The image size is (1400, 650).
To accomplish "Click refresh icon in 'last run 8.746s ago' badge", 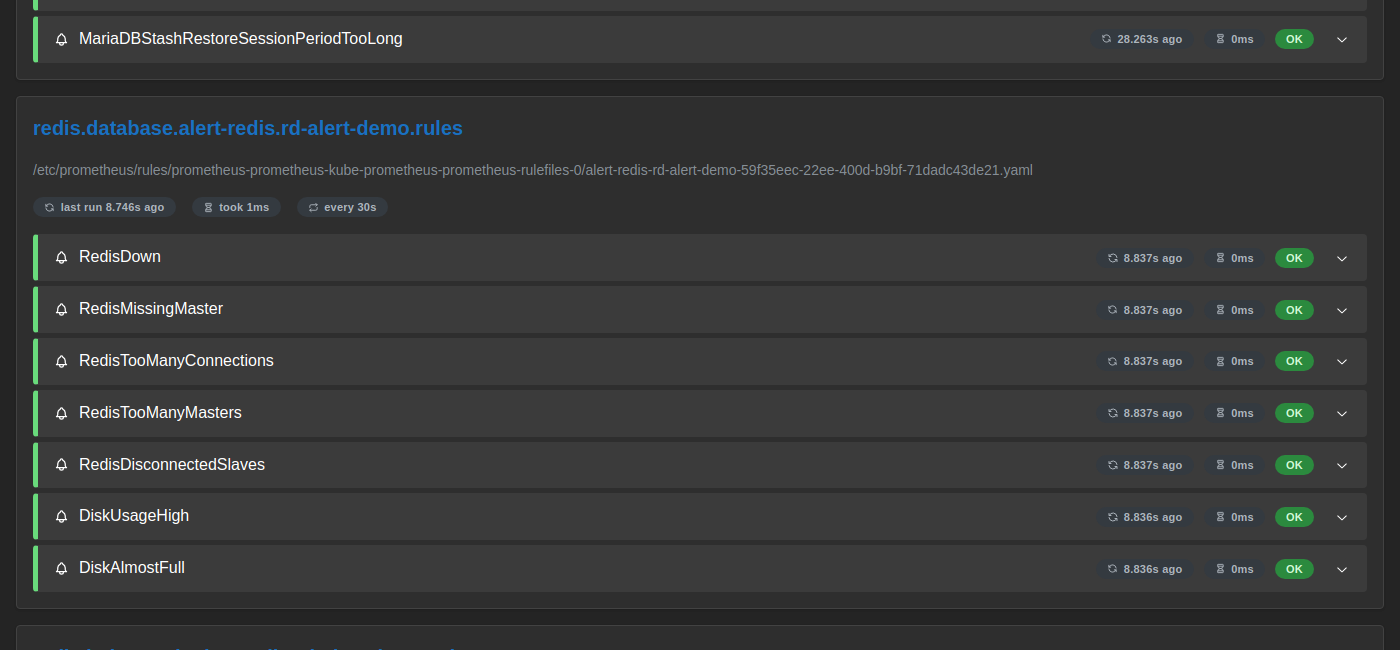I will coord(49,207).
